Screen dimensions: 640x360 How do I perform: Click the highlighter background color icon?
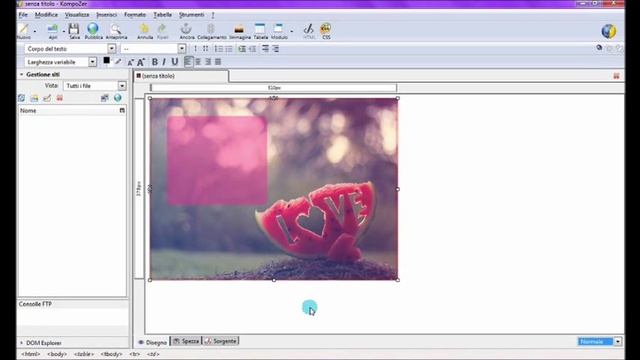point(118,62)
